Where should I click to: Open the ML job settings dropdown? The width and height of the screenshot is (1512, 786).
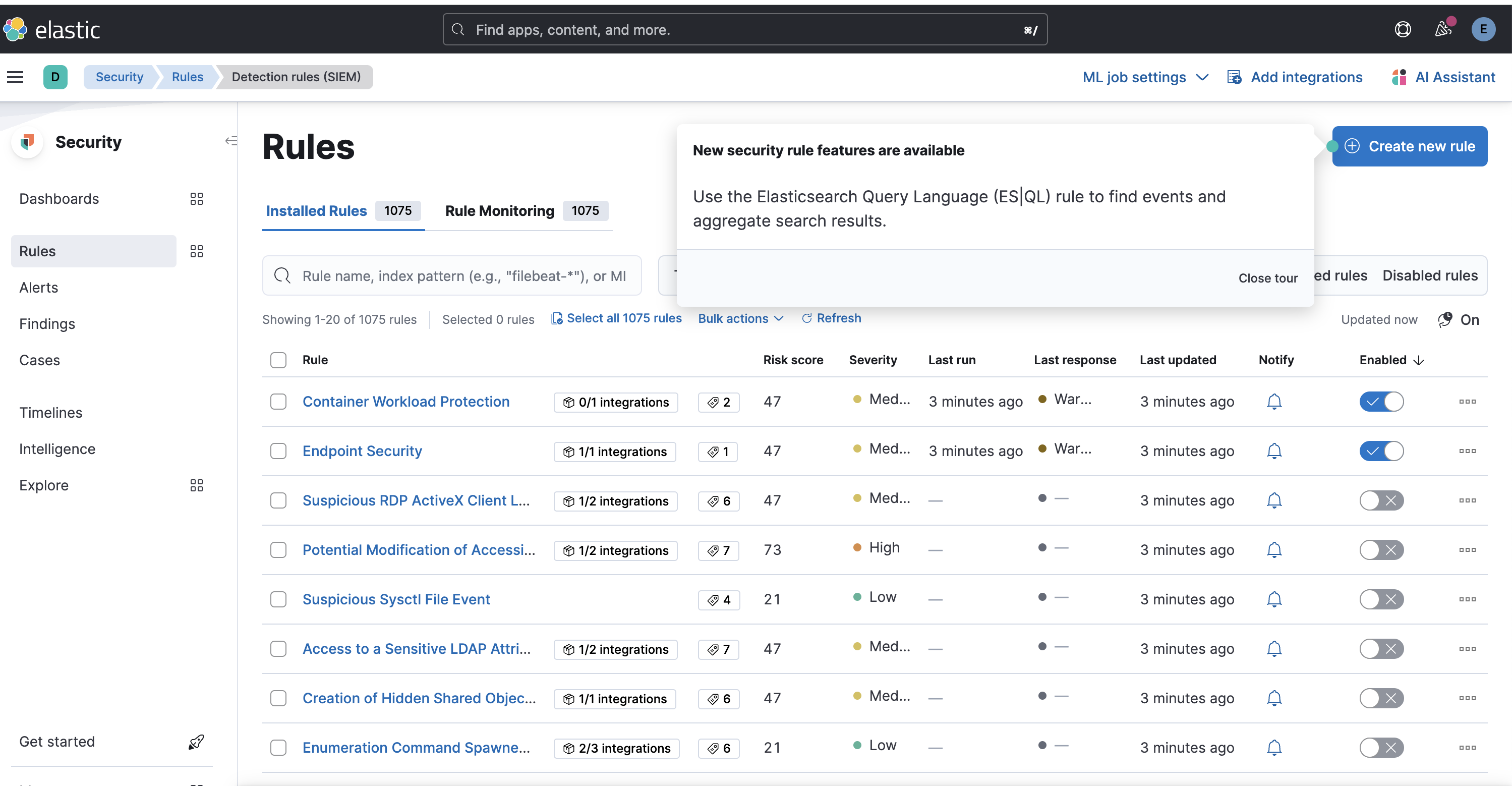[x=1145, y=77]
